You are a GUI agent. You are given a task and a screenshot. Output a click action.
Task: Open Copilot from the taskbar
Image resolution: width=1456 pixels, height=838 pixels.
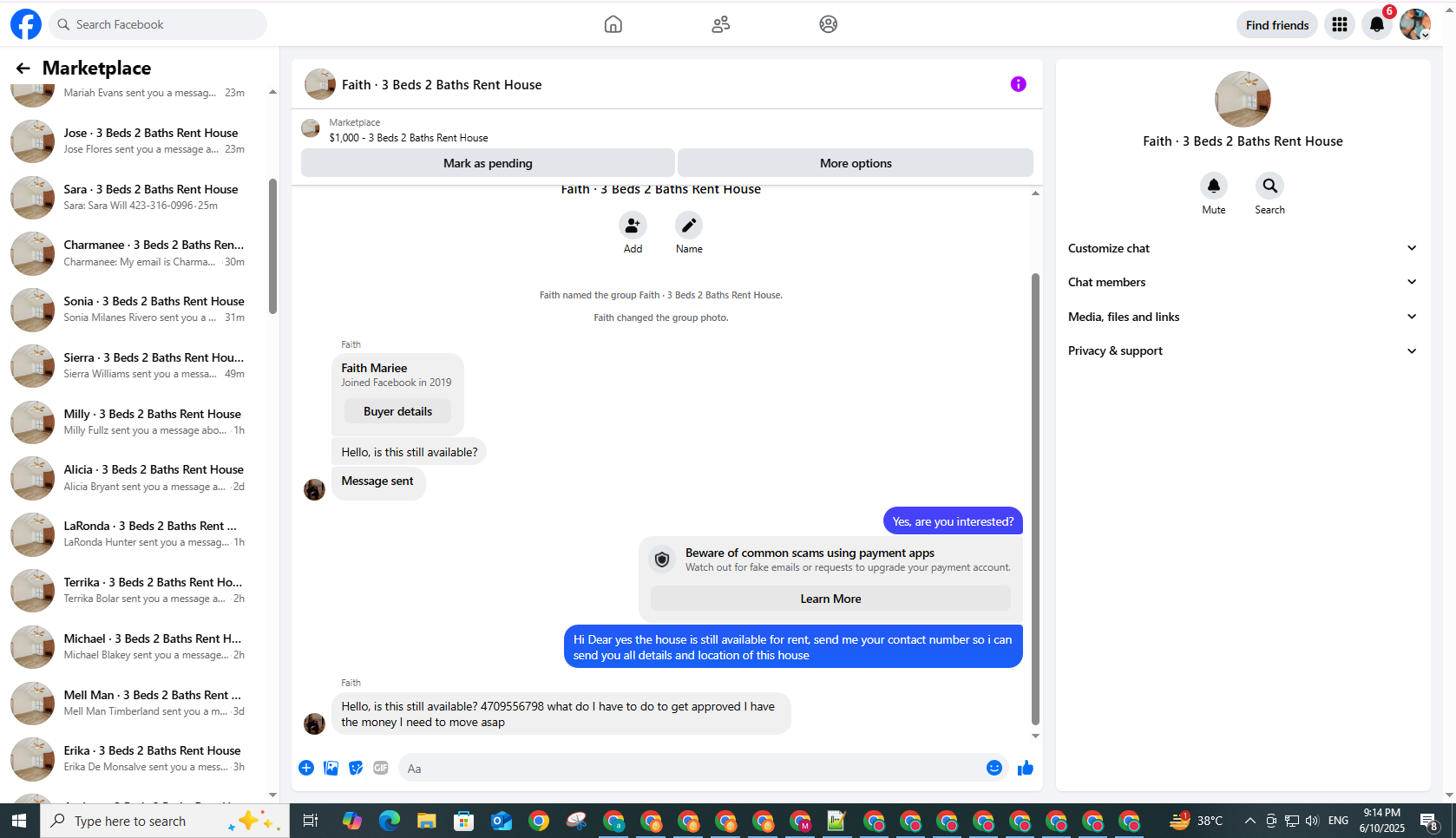[x=352, y=821]
